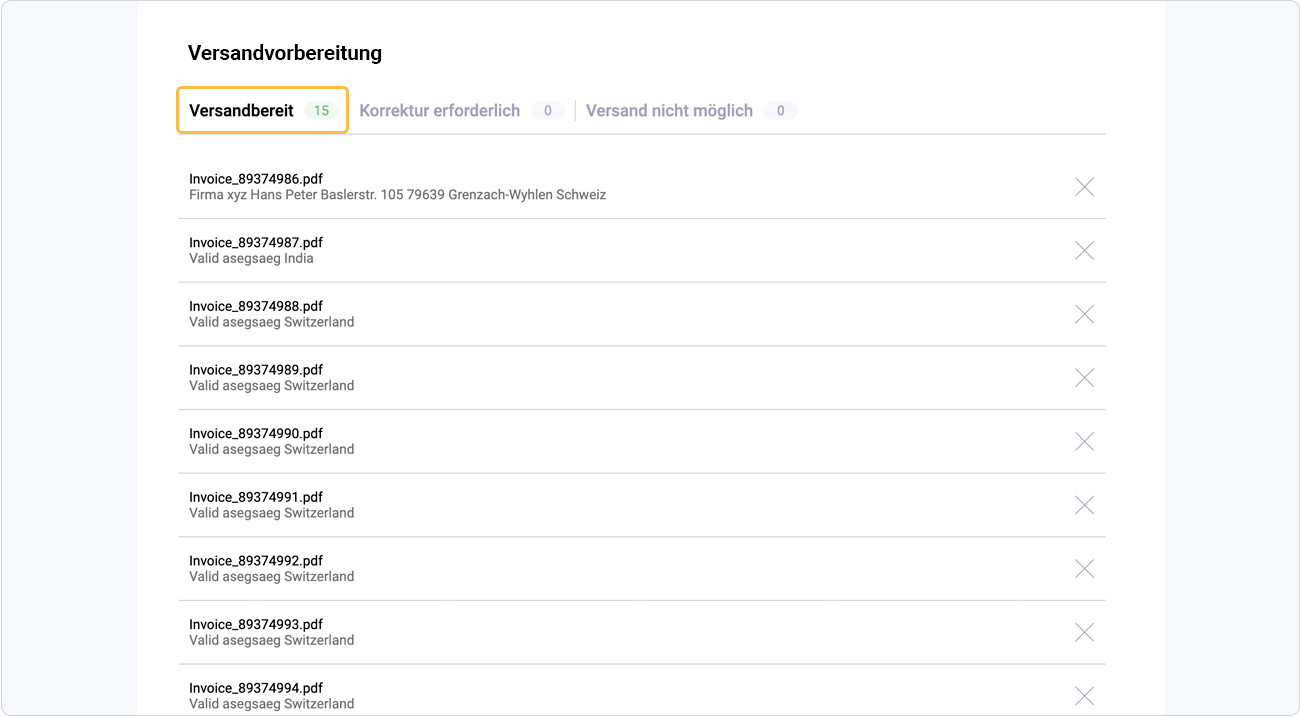Select the Versand nicht möglich tab
Screen dimensions: 1300x717
(x=669, y=111)
